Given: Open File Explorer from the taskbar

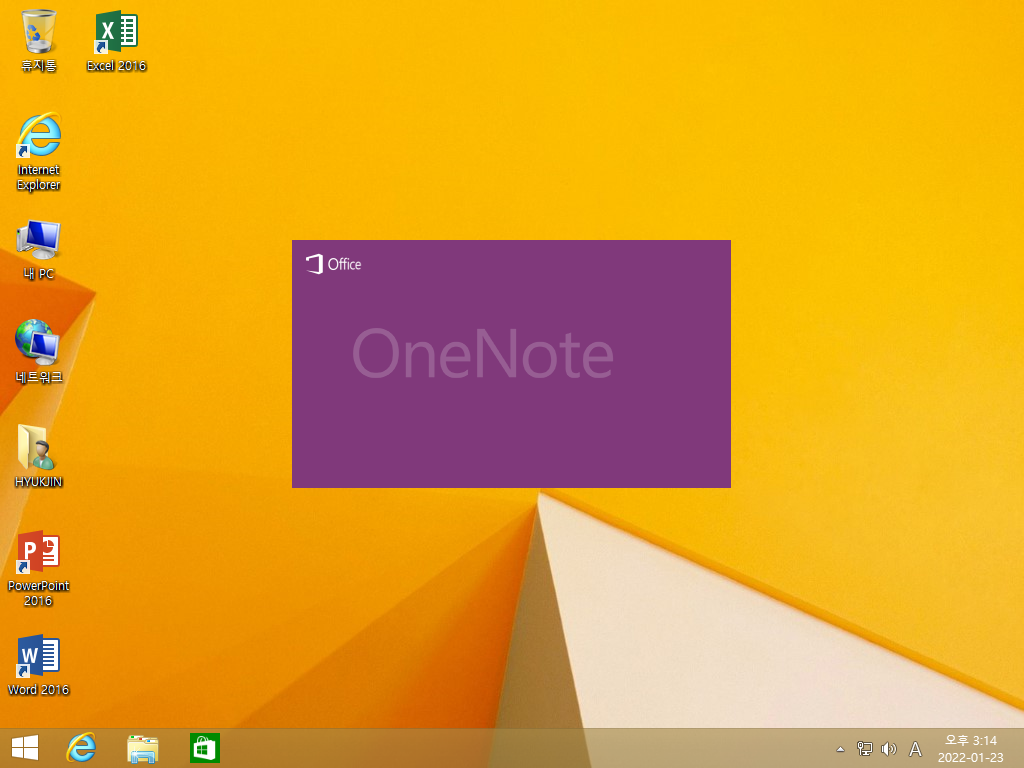Looking at the screenshot, I should 142,748.
